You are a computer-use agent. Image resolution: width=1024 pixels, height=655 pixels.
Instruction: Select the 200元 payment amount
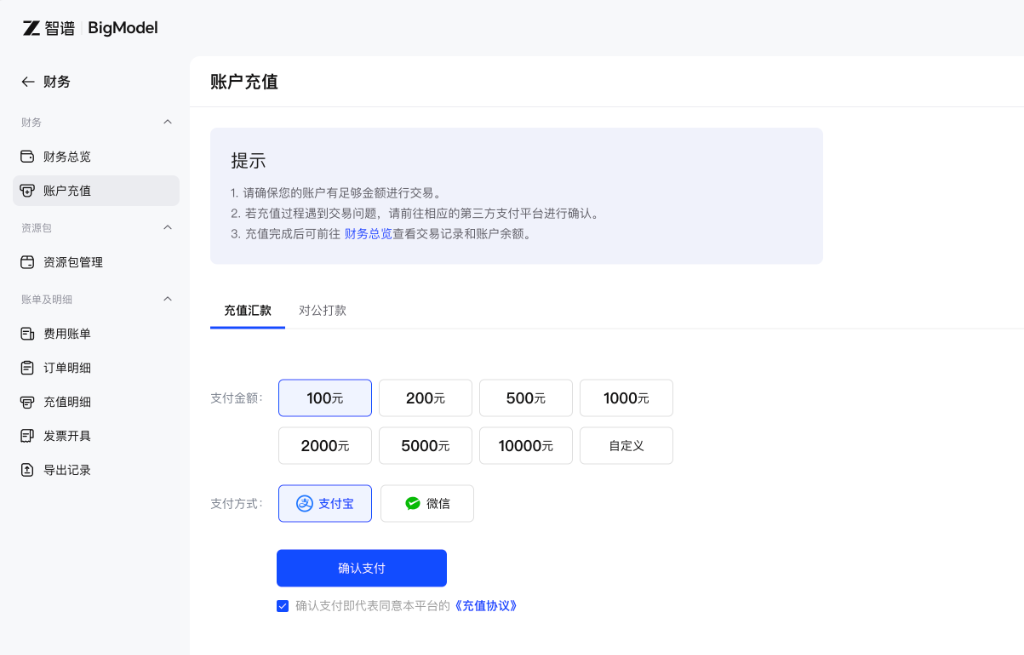pos(425,398)
